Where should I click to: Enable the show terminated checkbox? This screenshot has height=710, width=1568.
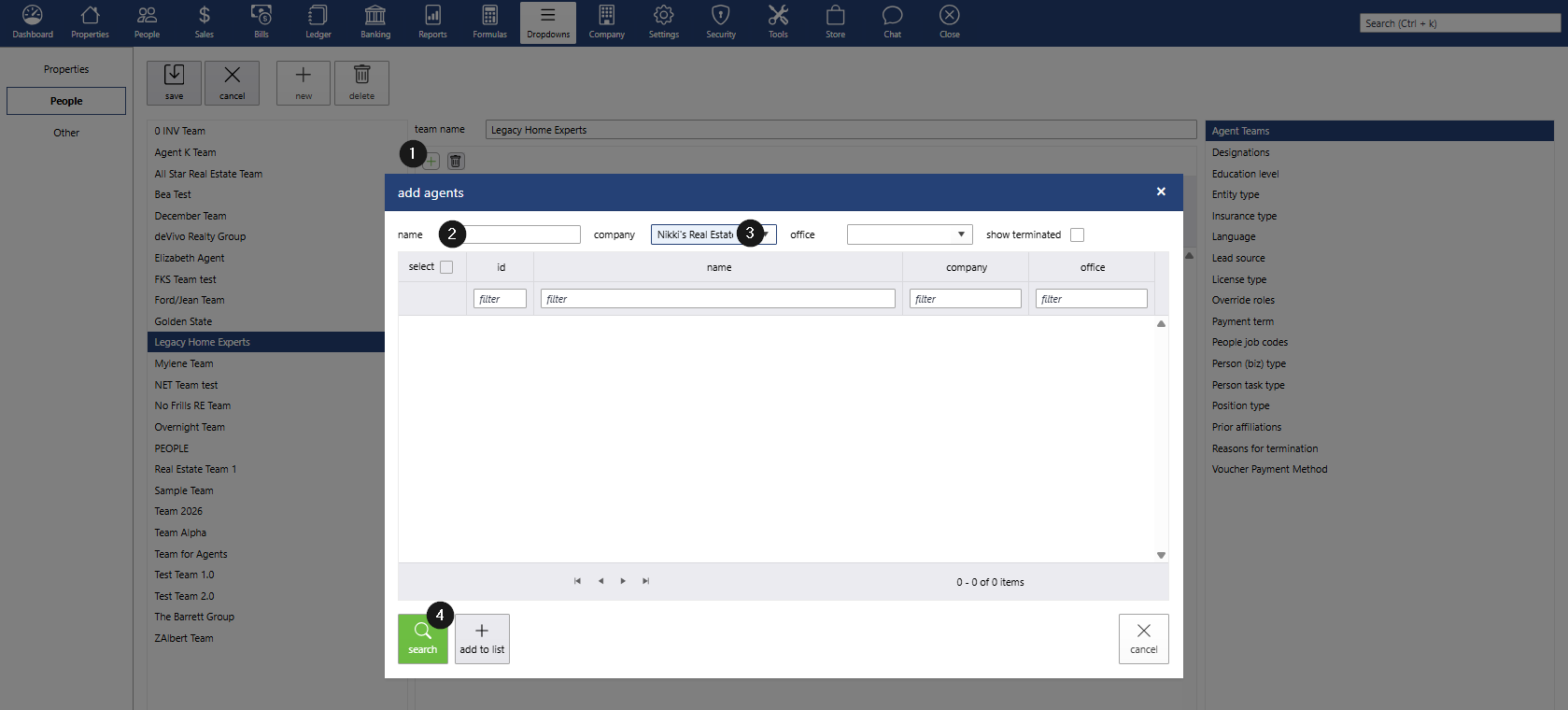pyautogui.click(x=1077, y=235)
